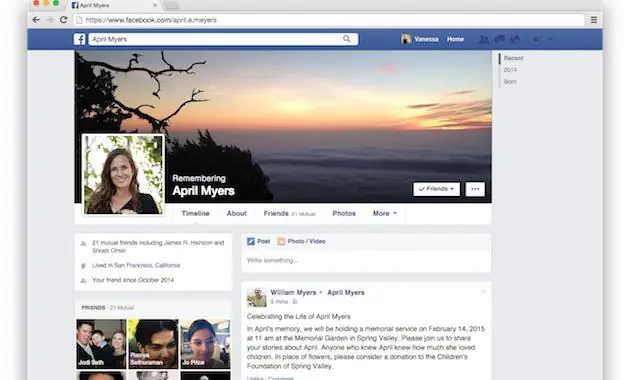Screen dimensions: 630x380
Task: Open the Friends status dropdown button
Action: [436, 189]
